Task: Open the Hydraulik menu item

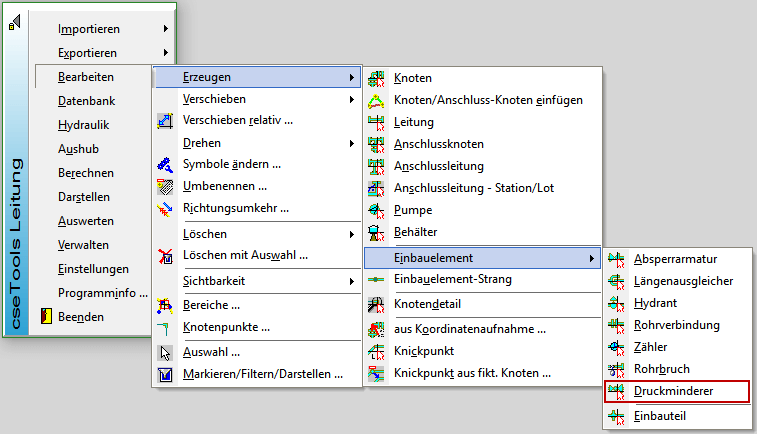Action: point(83,125)
